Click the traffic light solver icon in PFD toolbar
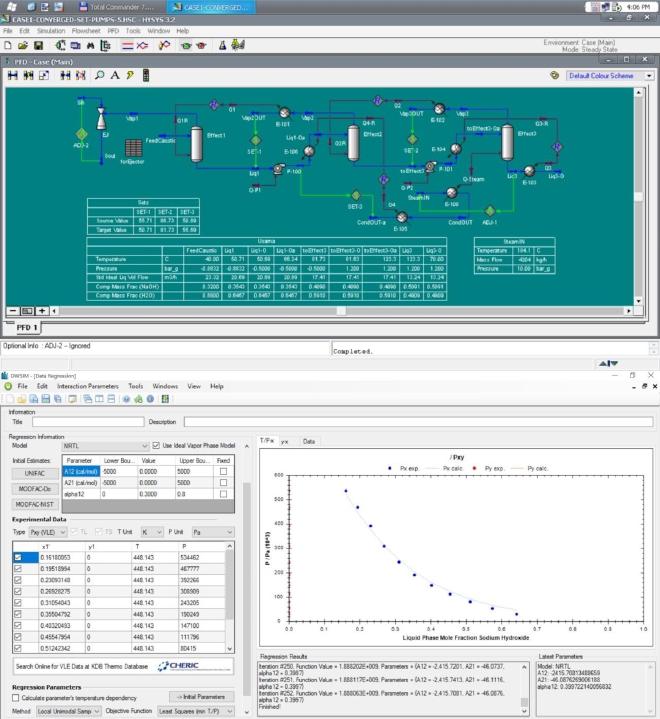Screen dimensions: 660x719 click(x=145, y=75)
